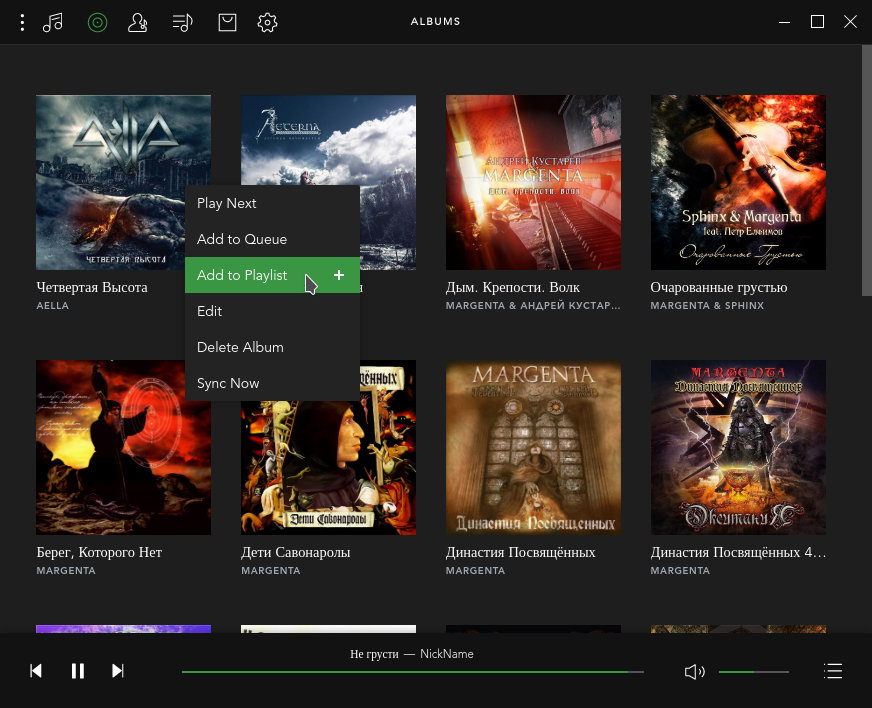This screenshot has height=708, width=872.
Task: Open the Династия Посвящённых album cover
Action: [533, 447]
